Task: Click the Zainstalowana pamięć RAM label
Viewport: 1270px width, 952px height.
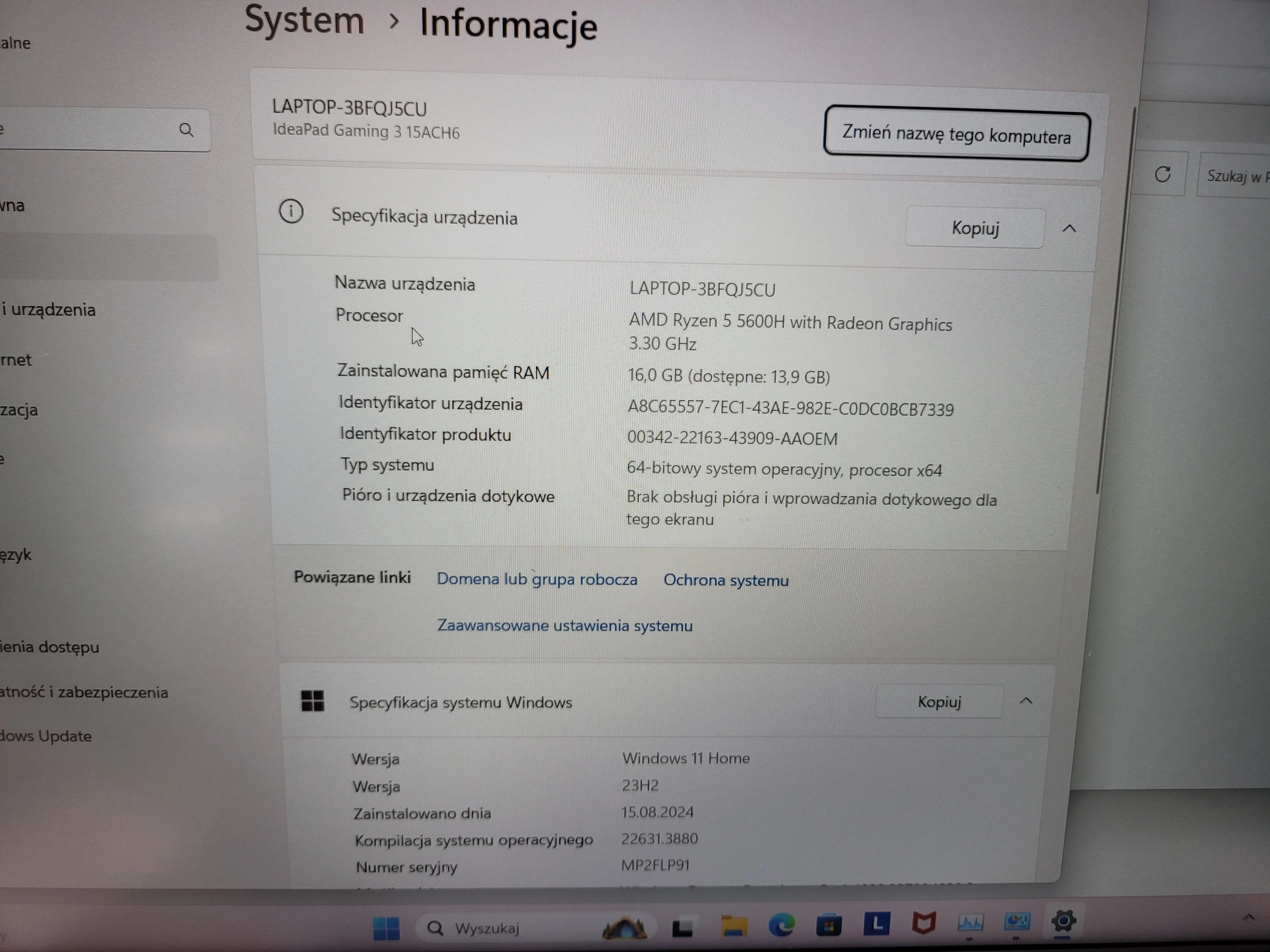Action: click(x=443, y=372)
